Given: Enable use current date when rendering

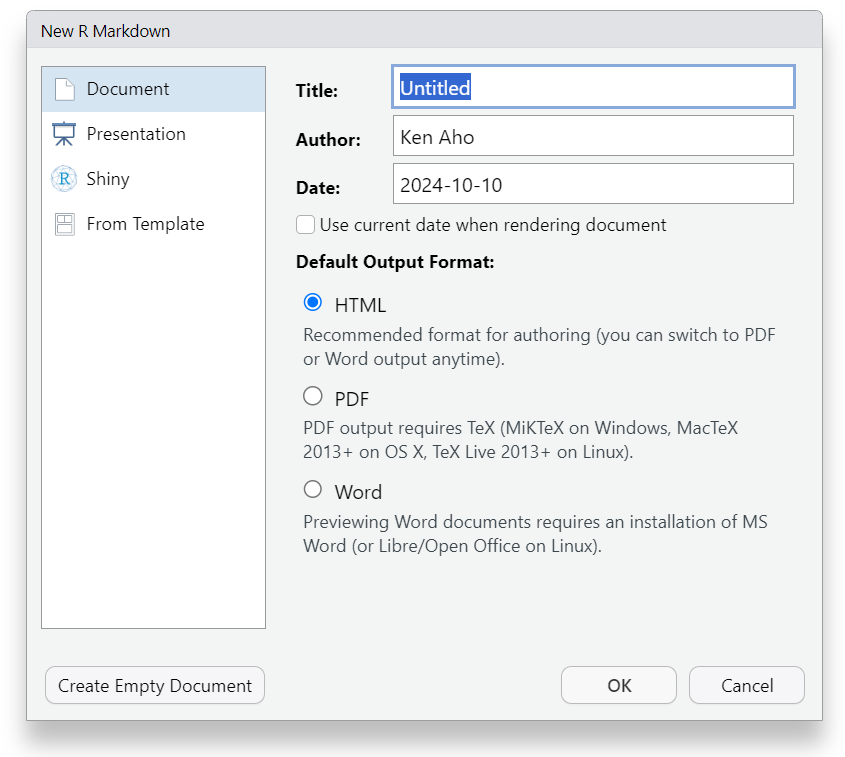Looking at the screenshot, I should click(305, 225).
